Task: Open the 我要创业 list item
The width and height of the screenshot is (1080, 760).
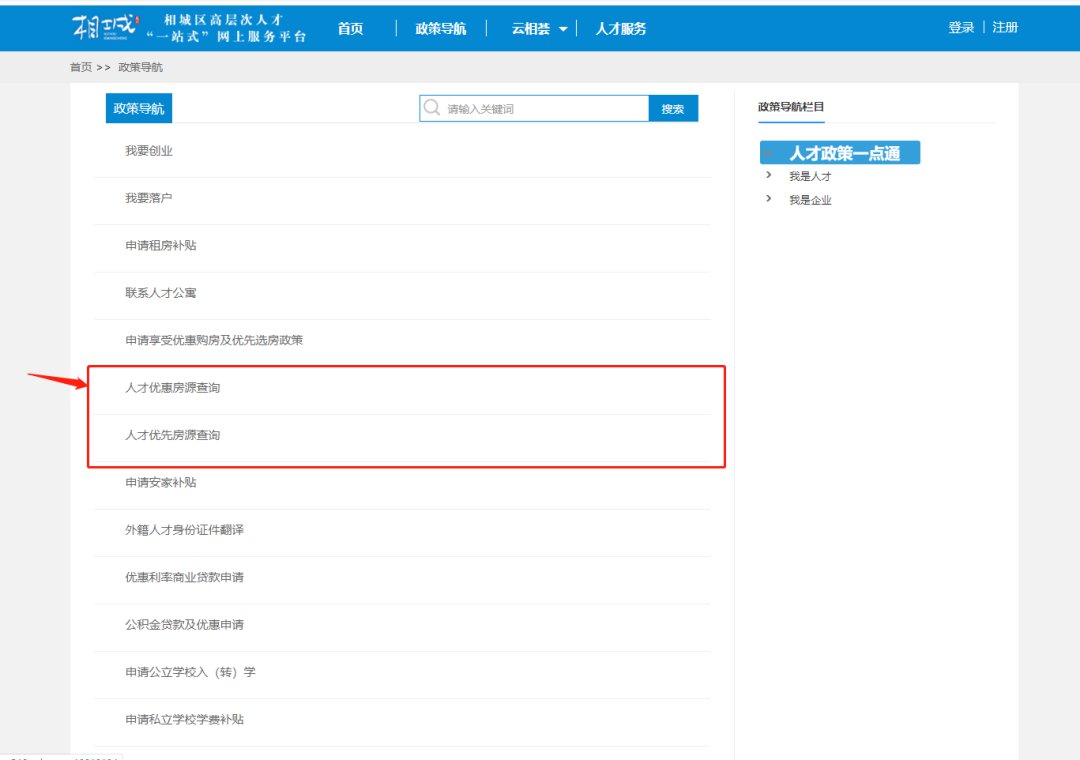Action: coord(149,151)
